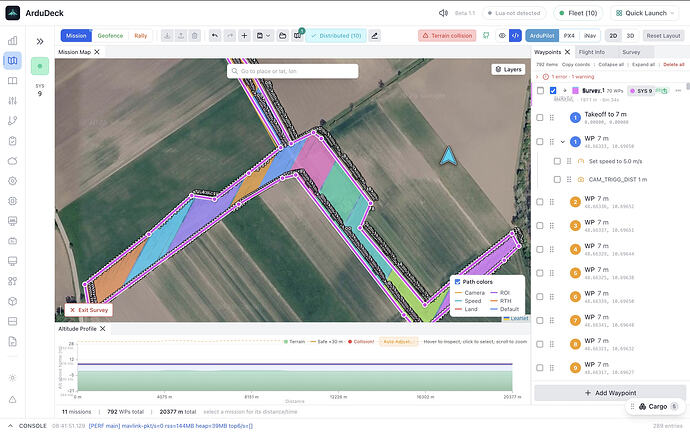690x433 pixels.
Task: Click the Terrain collision warning button
Action: point(447,36)
